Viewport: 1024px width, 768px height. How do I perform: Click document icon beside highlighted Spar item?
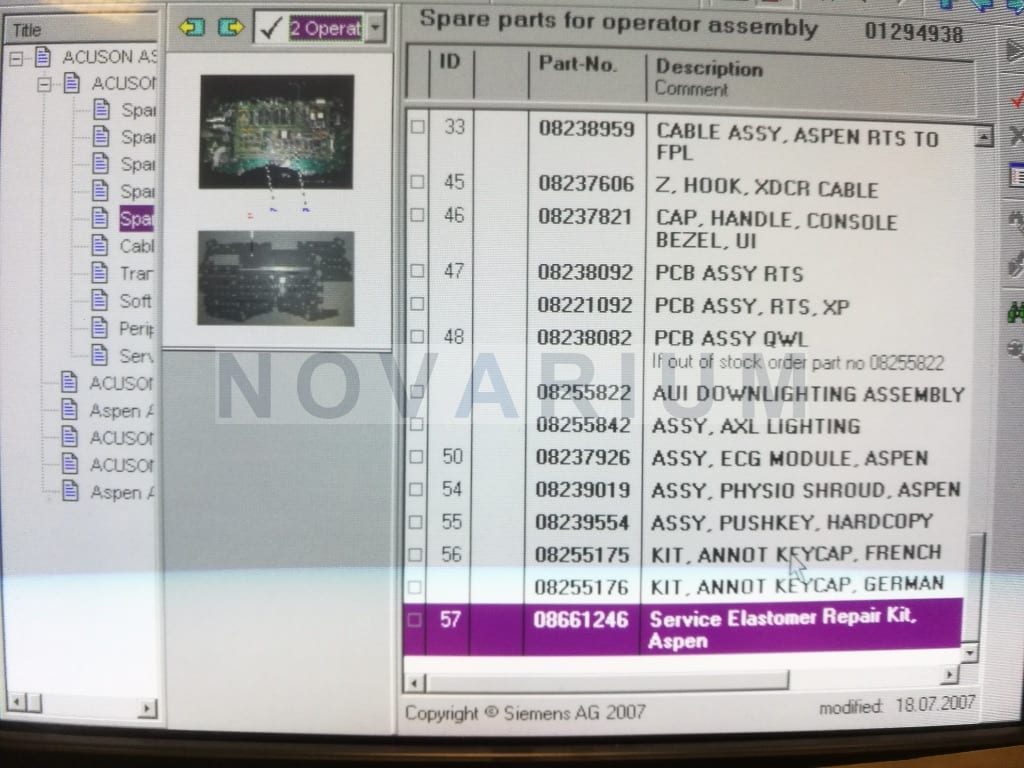[x=100, y=218]
